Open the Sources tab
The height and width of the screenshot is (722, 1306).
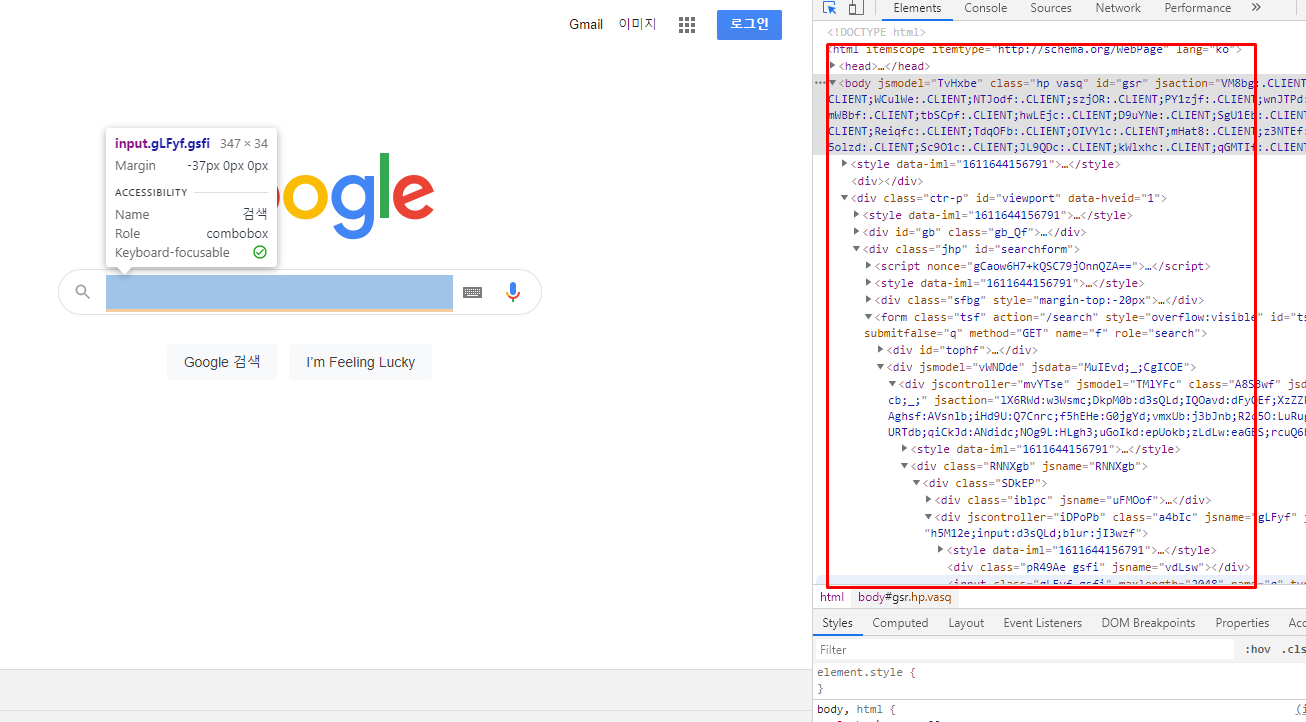pyautogui.click(x=1051, y=8)
